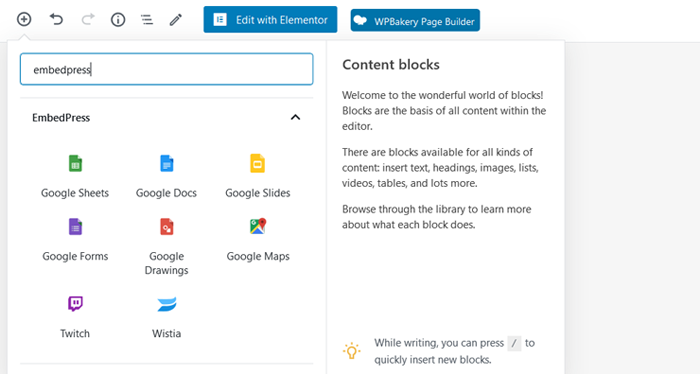Click Edit with Elementor button
The image size is (700, 374).
tap(271, 19)
